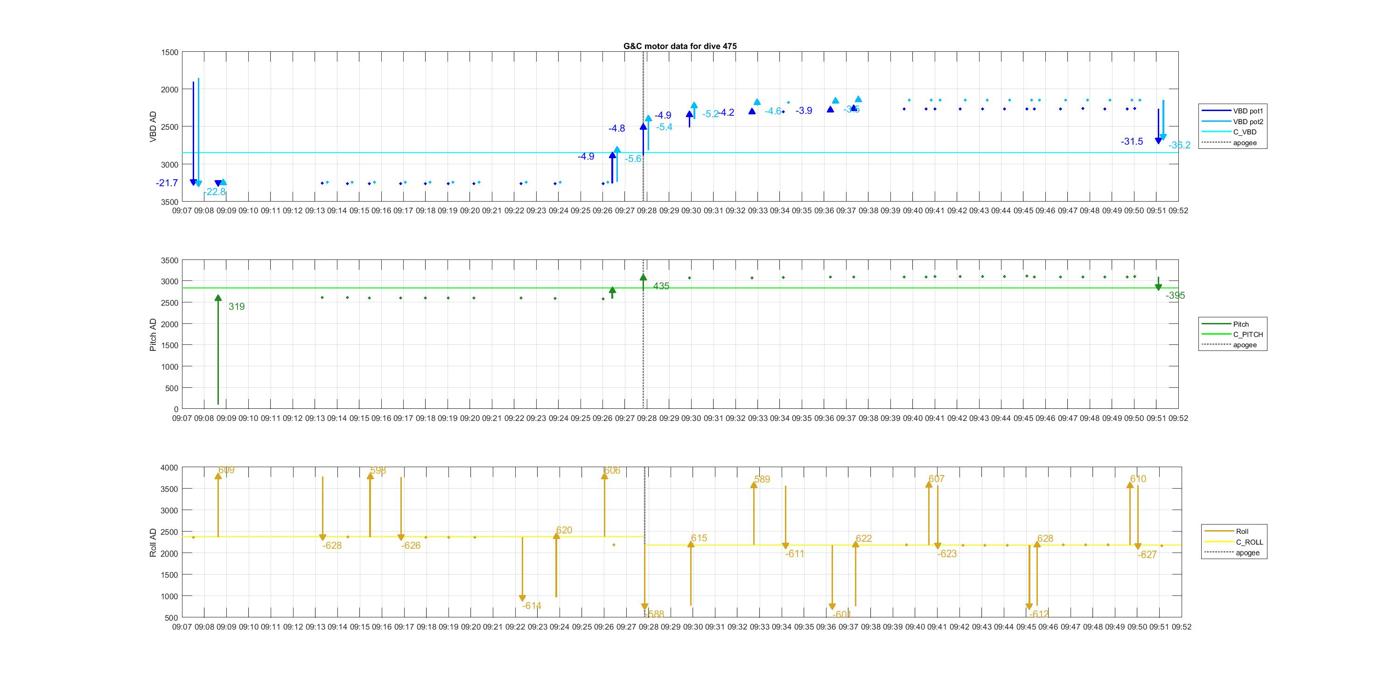
Task: Click the '09:52' tick on Roll x-axis
Action: click(x=1181, y=627)
